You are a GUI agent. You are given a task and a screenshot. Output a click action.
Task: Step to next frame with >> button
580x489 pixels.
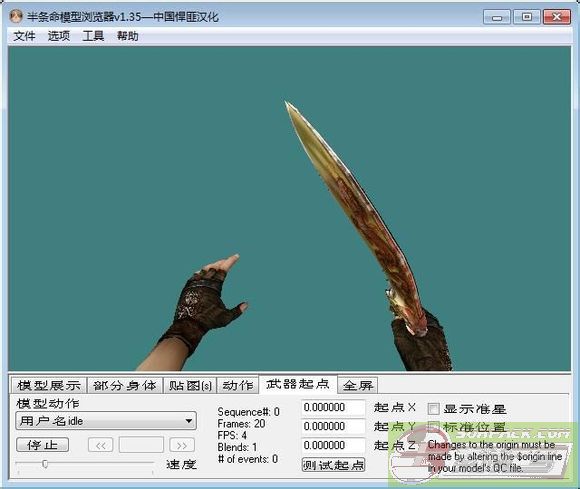click(x=182, y=445)
